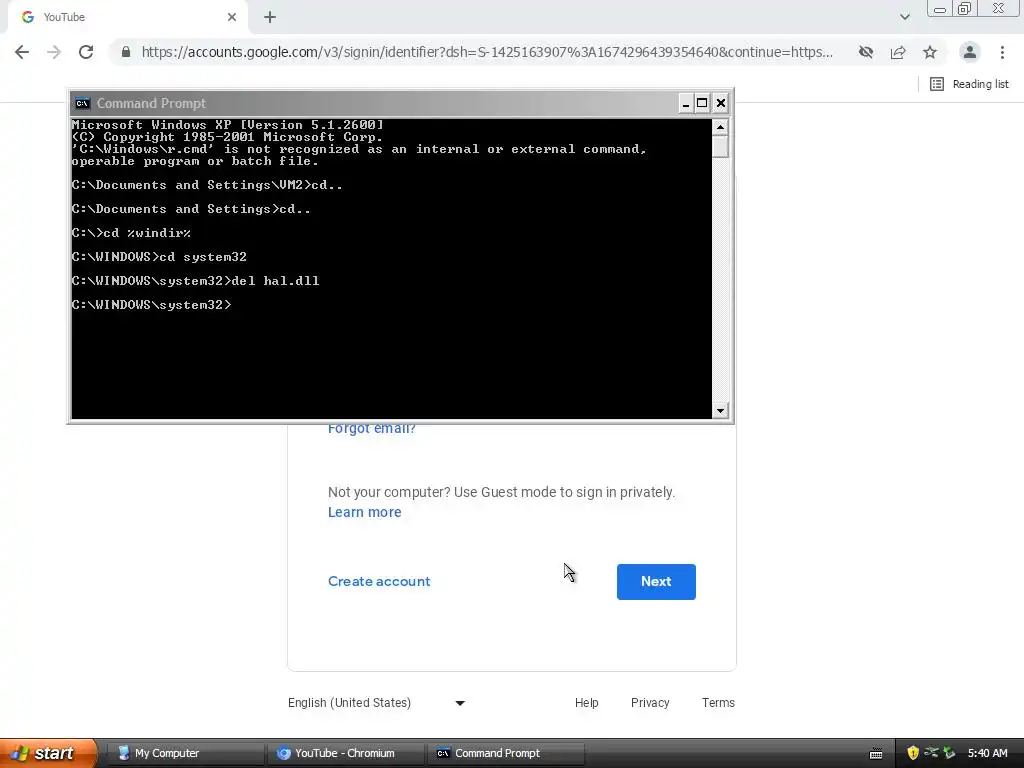Viewport: 1024px width, 768px height.
Task: Click the browser forward arrow
Action: [54, 52]
